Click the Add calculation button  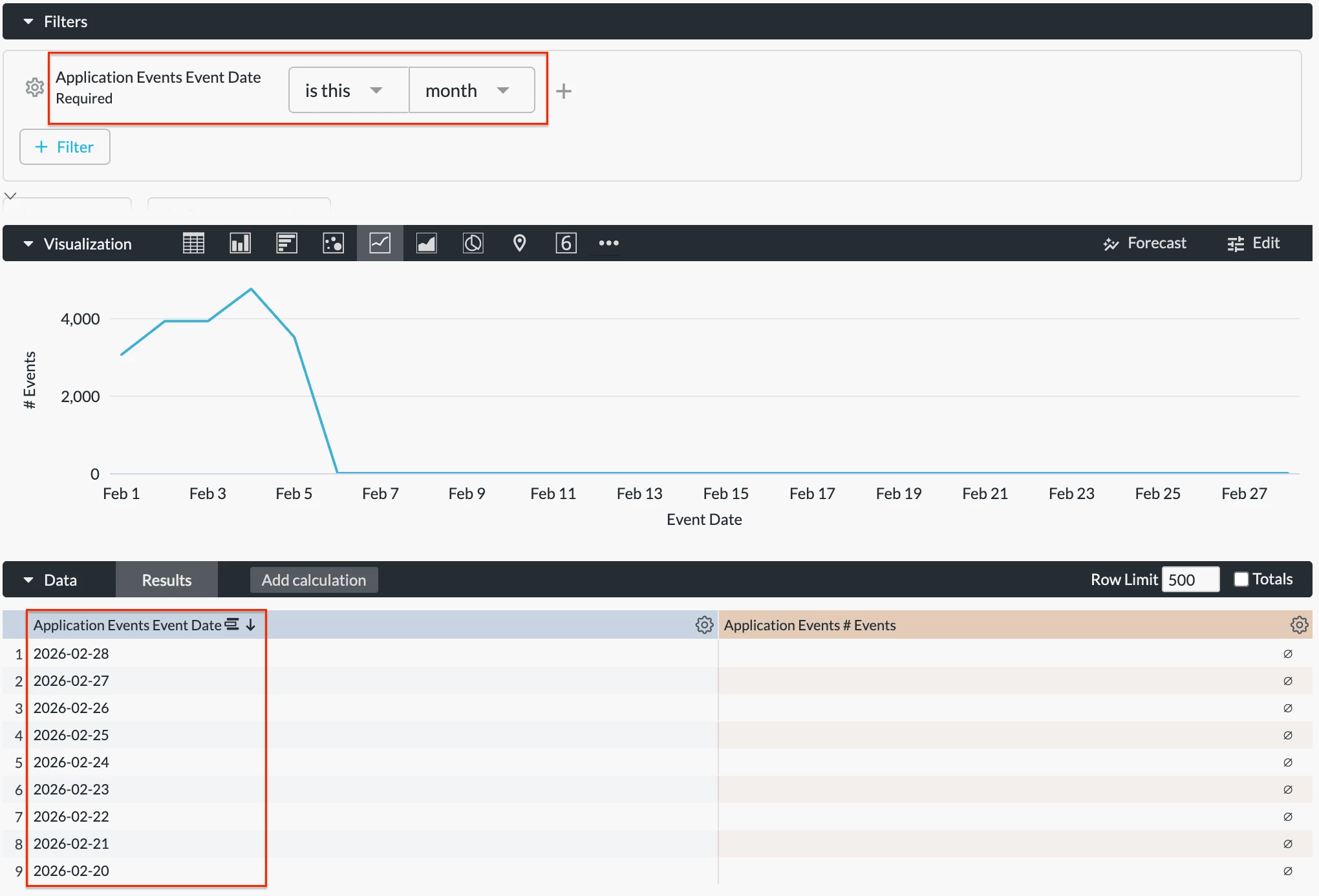click(x=314, y=580)
